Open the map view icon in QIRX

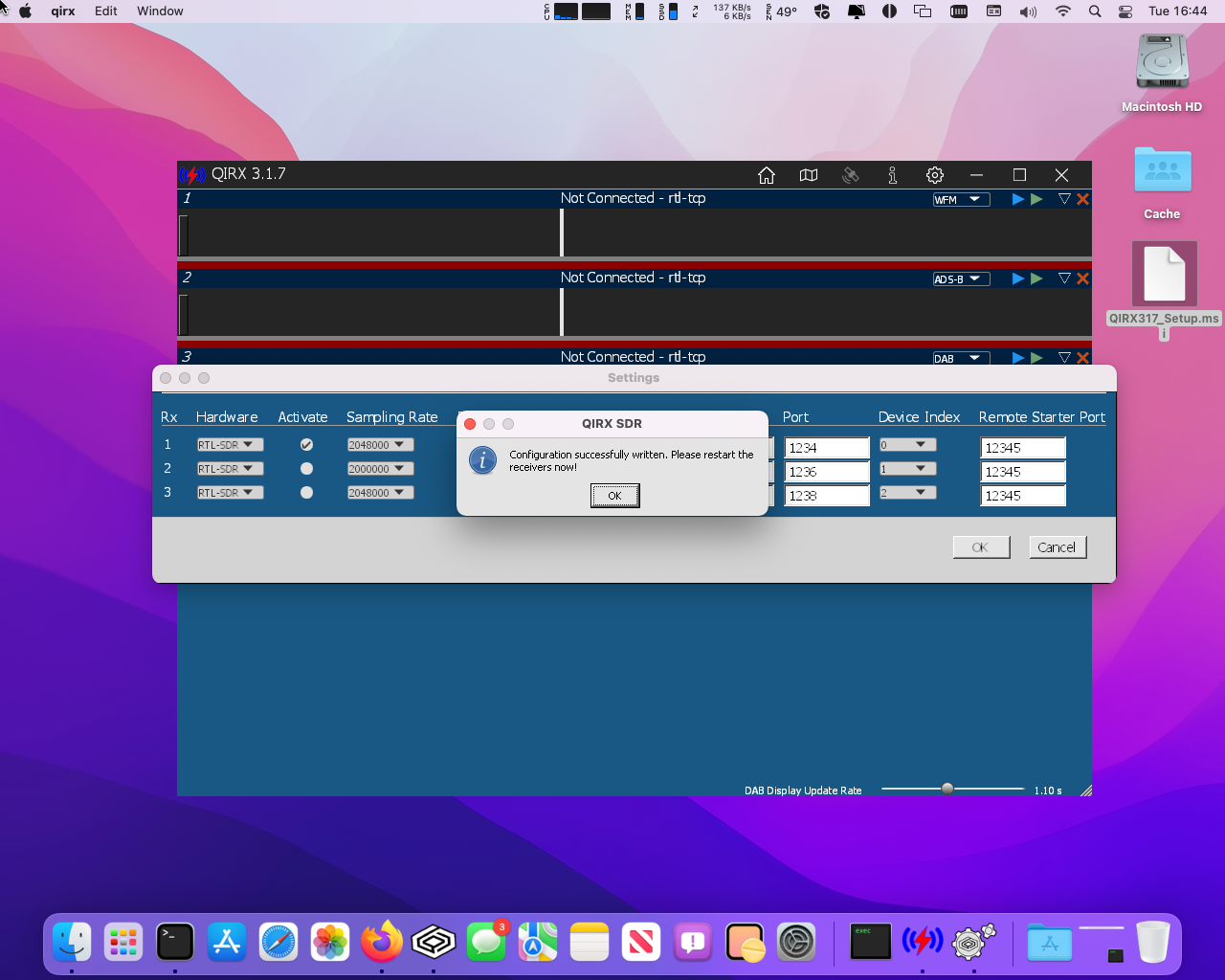point(809,175)
